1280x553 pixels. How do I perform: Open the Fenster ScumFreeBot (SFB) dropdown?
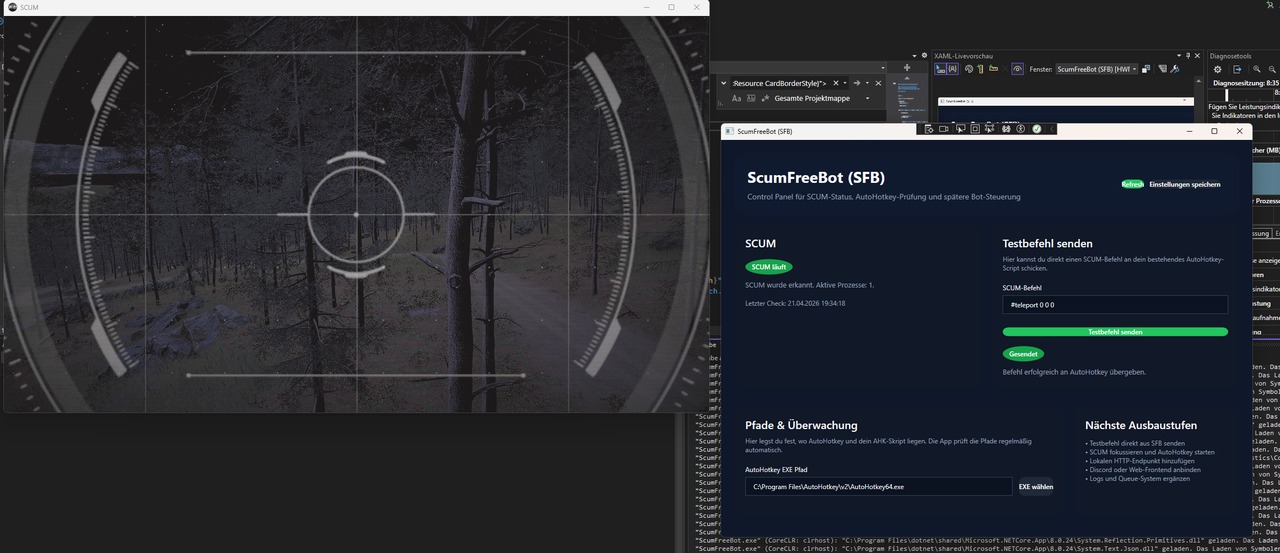(1096, 69)
